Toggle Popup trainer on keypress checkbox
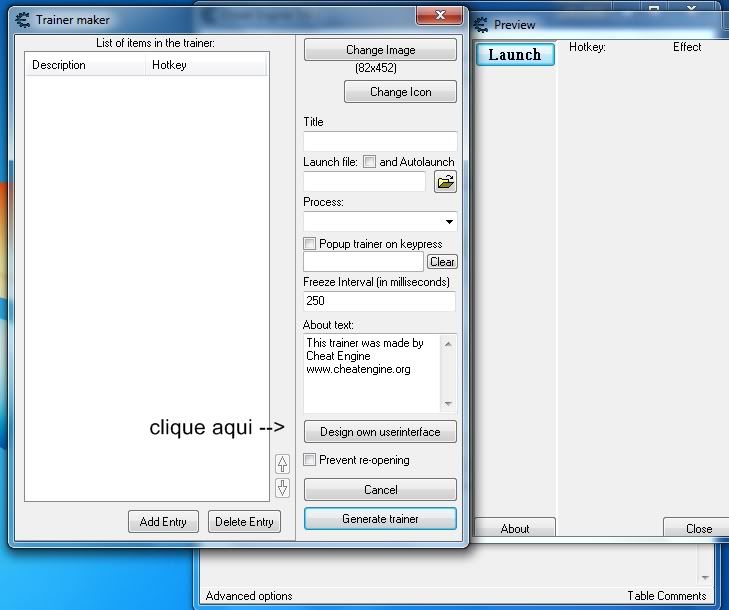The width and height of the screenshot is (729, 610). 310,243
